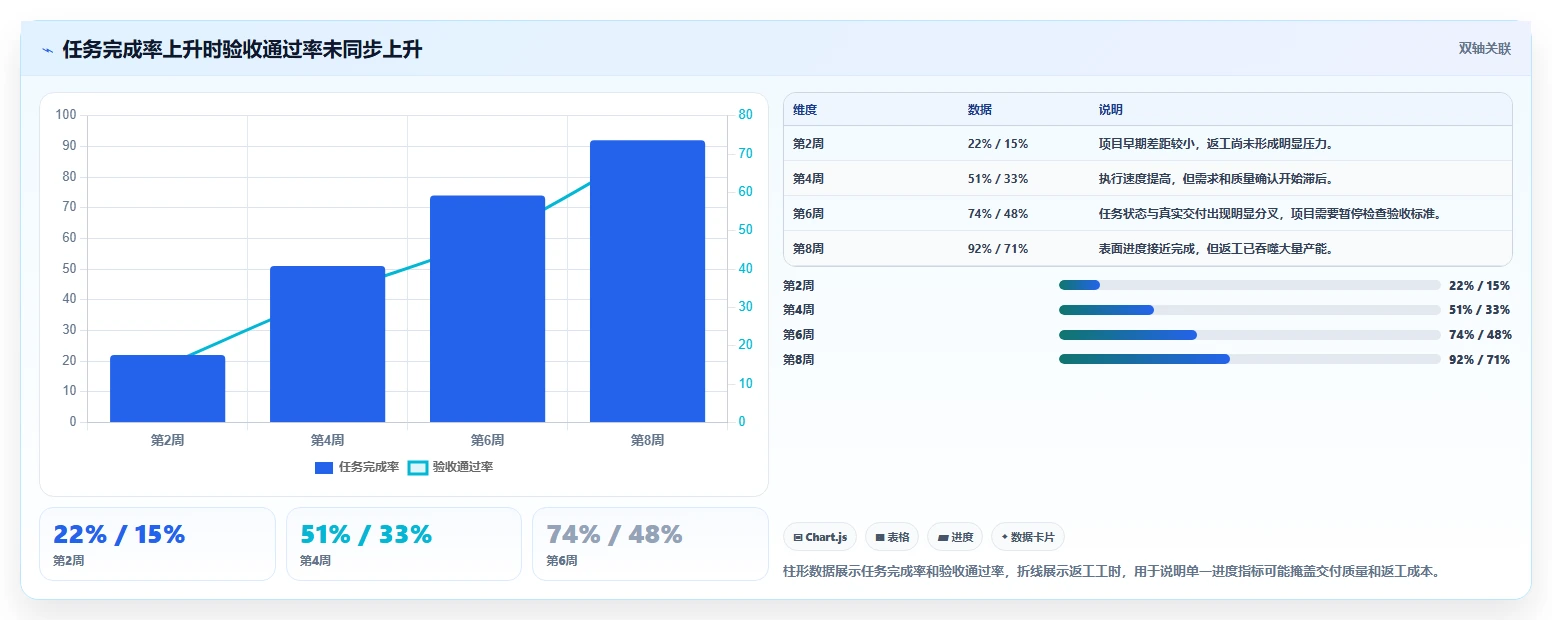Viewport: 1552px width, 620px height.
Task: Click the 92% / 71% value beside progress bar
Action: (x=1479, y=360)
